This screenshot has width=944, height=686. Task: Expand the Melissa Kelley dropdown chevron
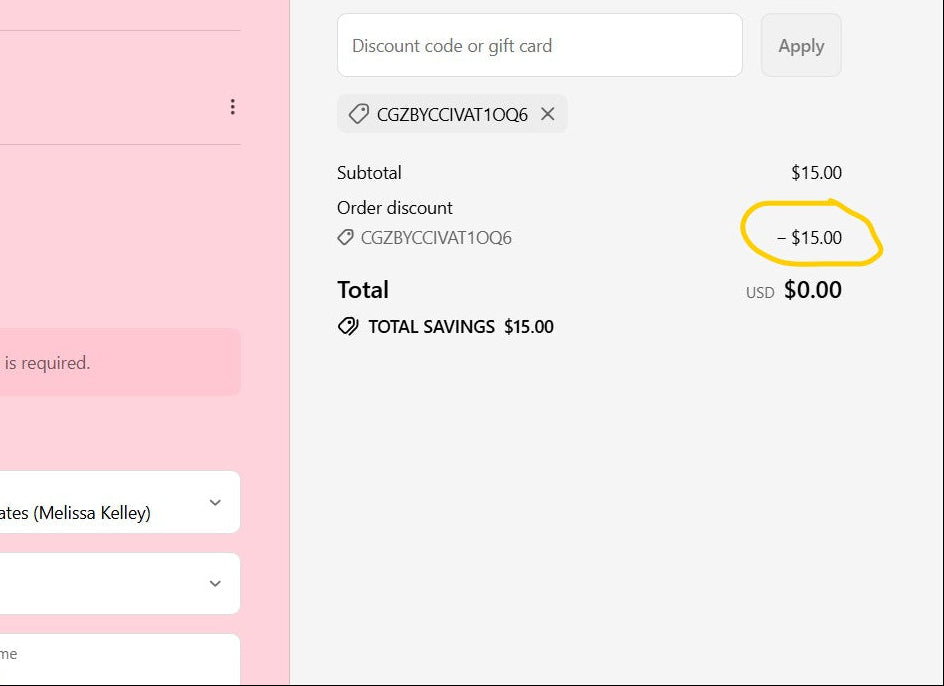coord(215,502)
